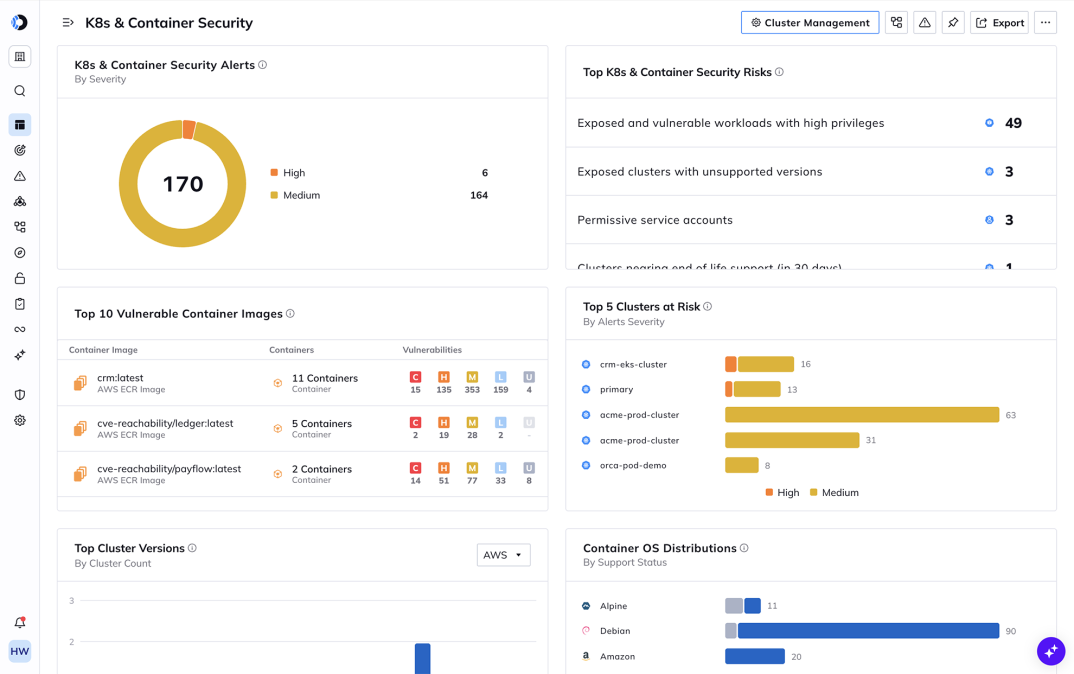
Task: Open cve-reachability/ledger:latest image row
Action: pos(303,429)
